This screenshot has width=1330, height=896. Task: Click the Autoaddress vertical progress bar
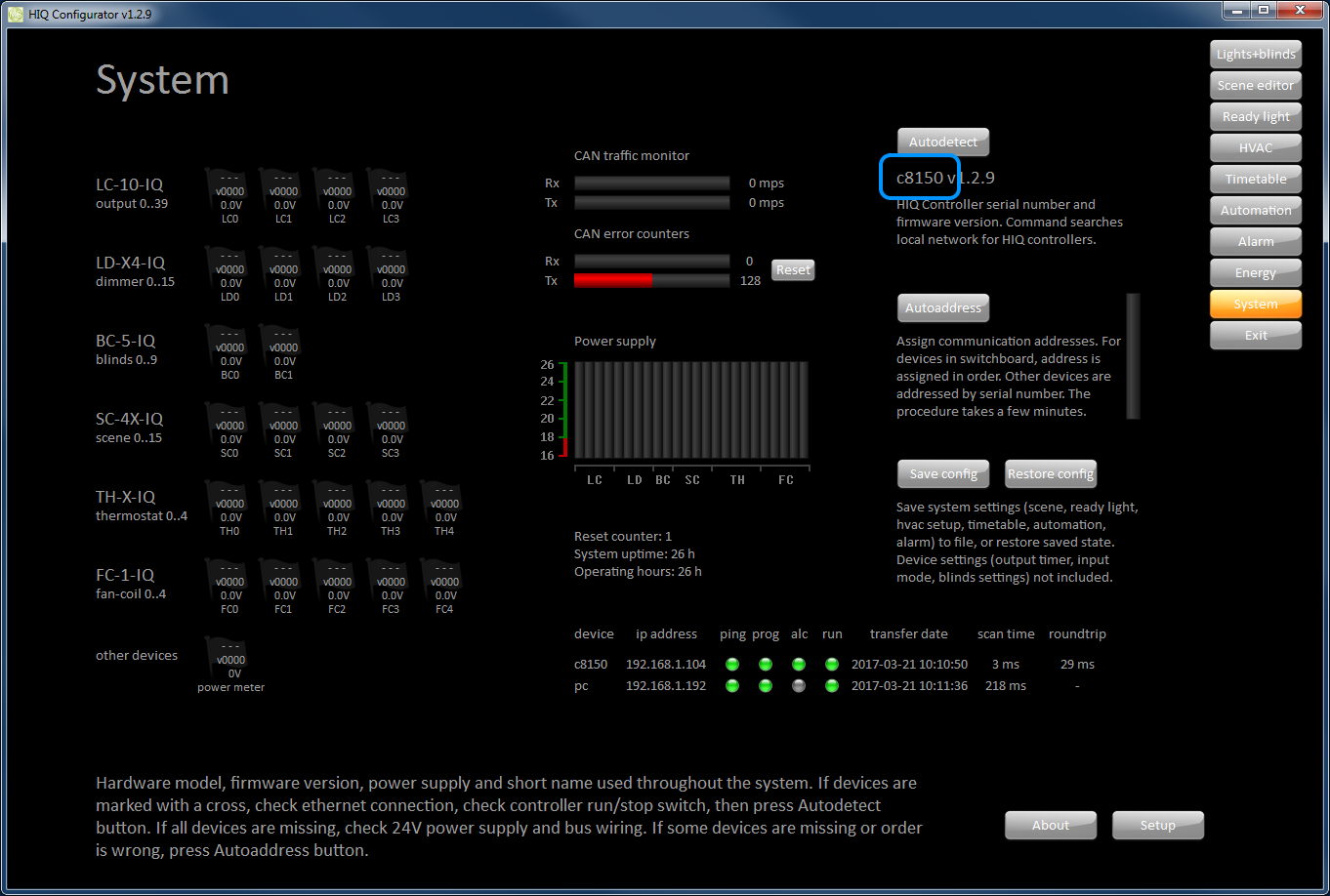[1133, 356]
